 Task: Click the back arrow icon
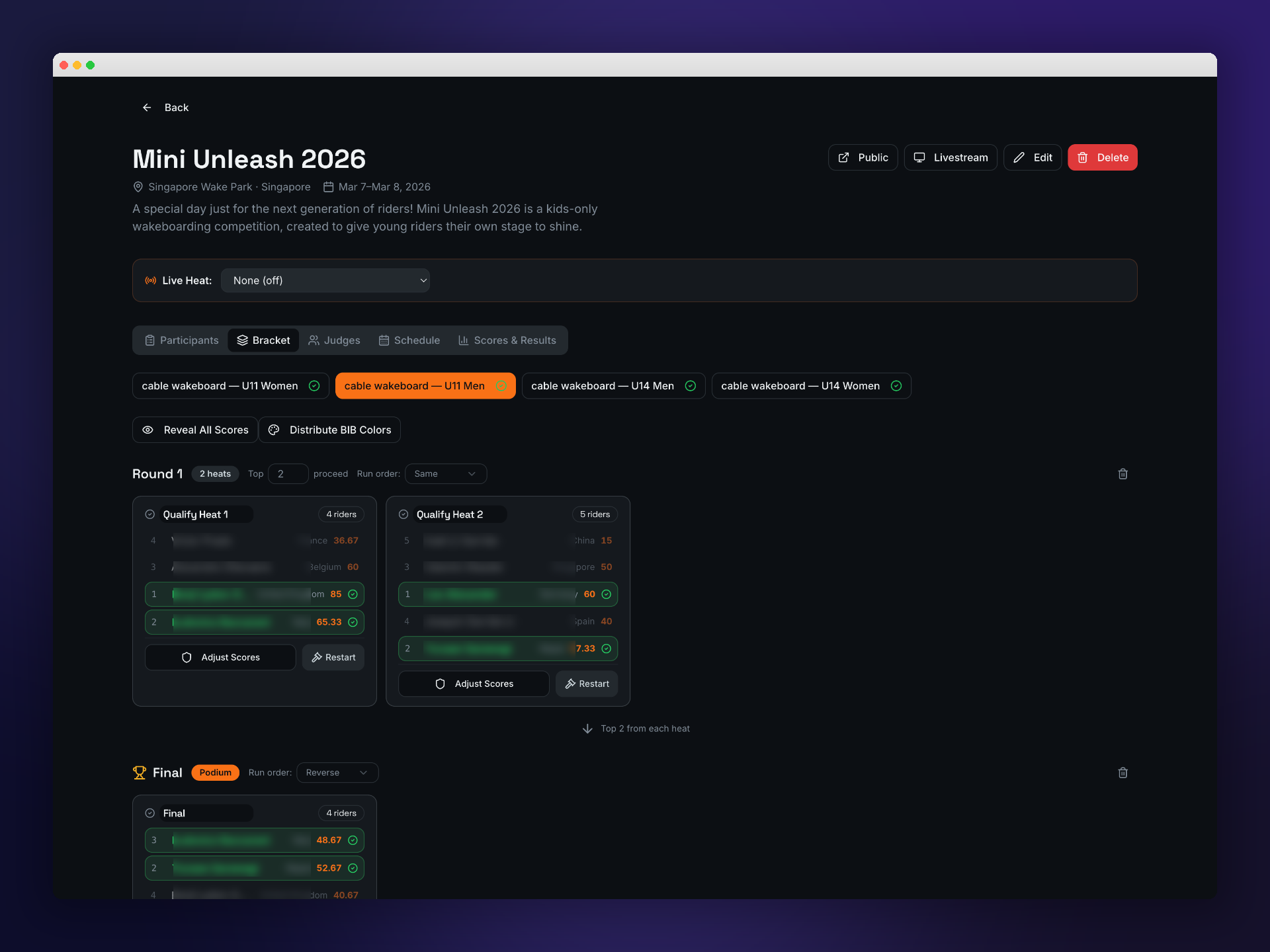[147, 108]
